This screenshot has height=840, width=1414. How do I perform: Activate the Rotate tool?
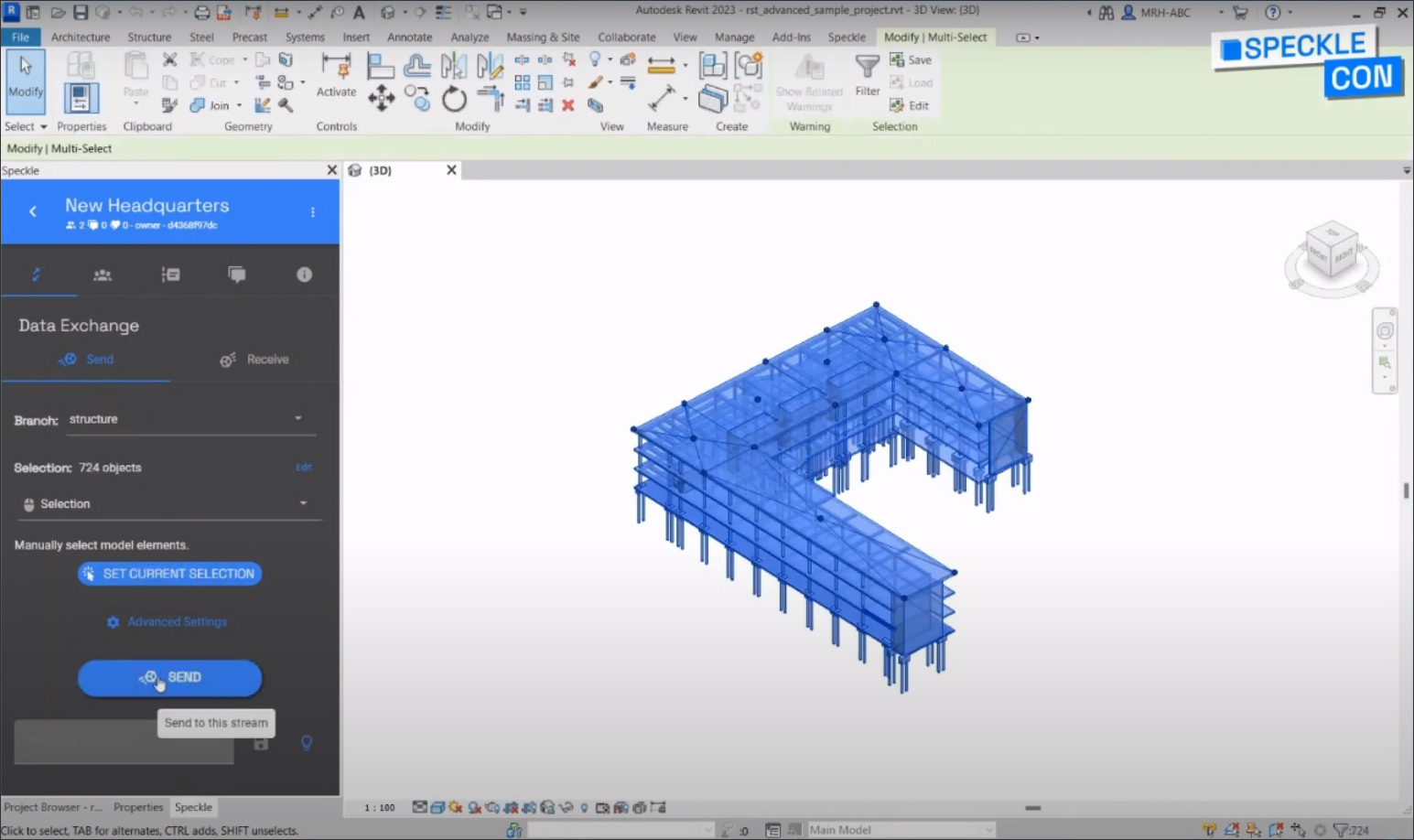coord(454,98)
